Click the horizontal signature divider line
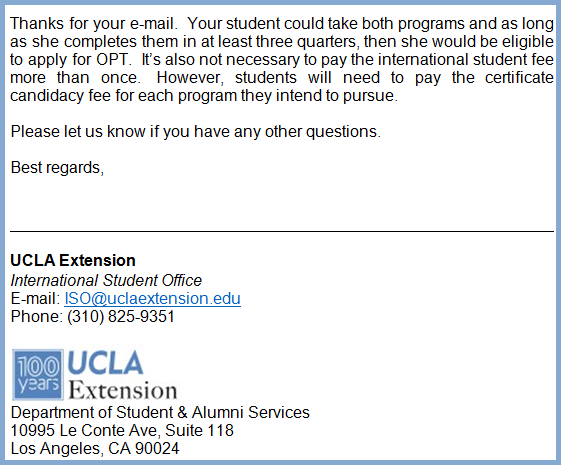Screen dimensions: 561x465 pos(282,232)
